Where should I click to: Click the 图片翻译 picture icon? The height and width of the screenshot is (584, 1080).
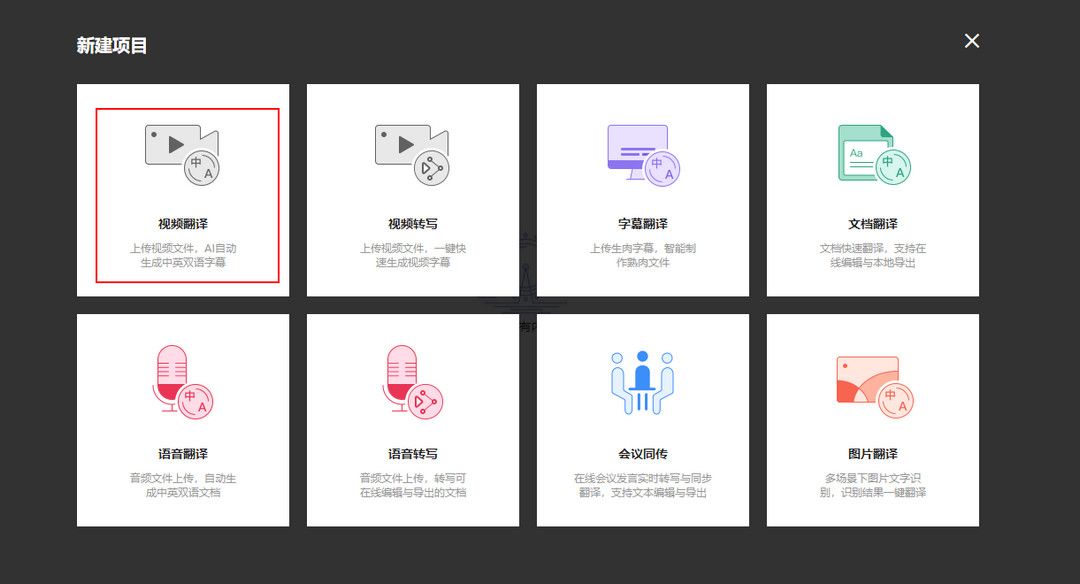tap(875, 387)
